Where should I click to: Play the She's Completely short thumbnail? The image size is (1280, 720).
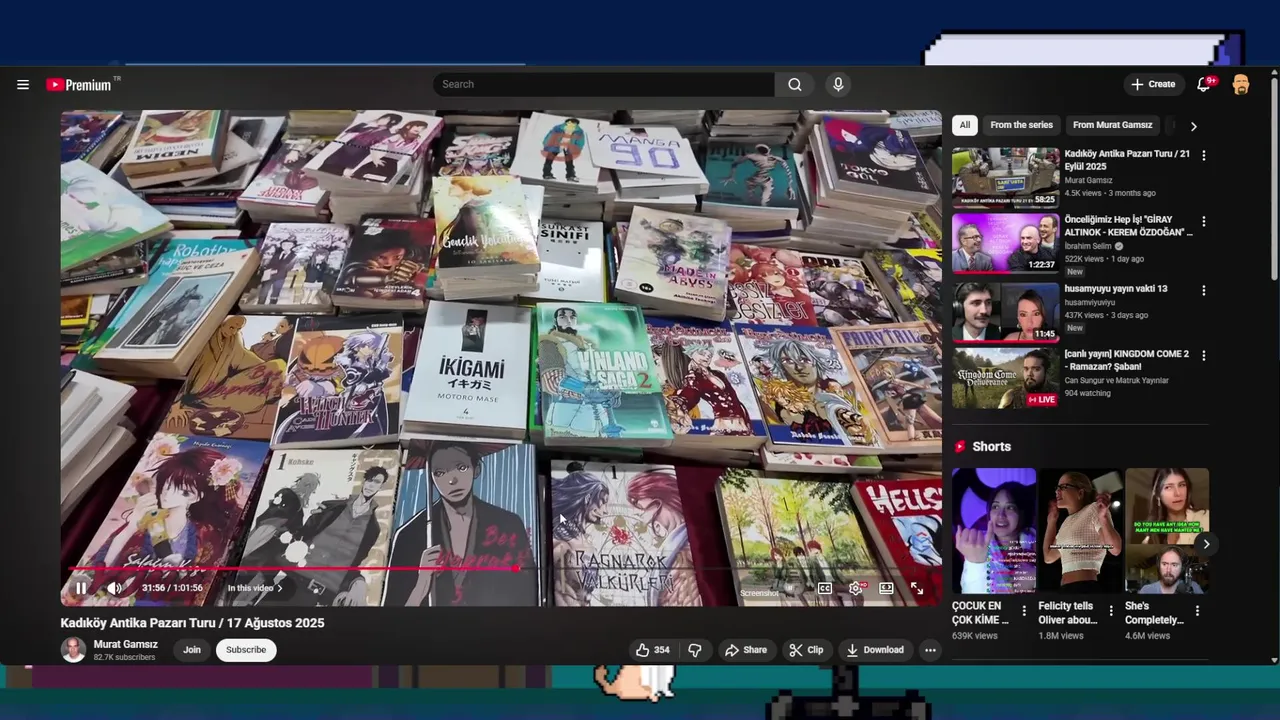pos(1167,531)
